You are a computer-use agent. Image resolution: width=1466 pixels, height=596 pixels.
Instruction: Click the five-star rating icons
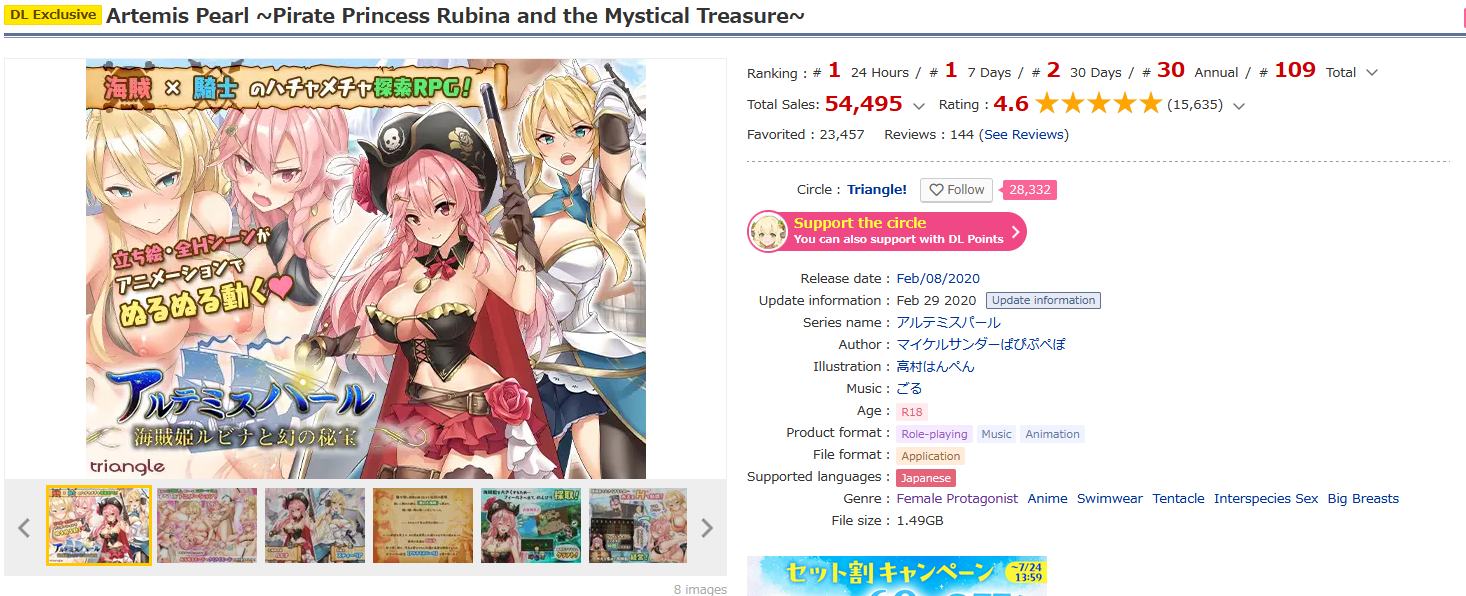pyautogui.click(x=1098, y=104)
